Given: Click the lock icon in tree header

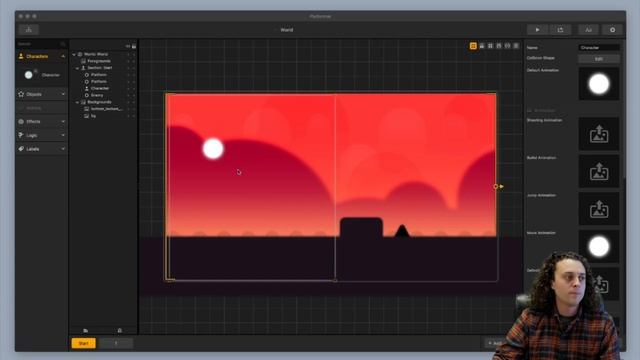Looking at the screenshot, I should pyautogui.click(x=134, y=46).
